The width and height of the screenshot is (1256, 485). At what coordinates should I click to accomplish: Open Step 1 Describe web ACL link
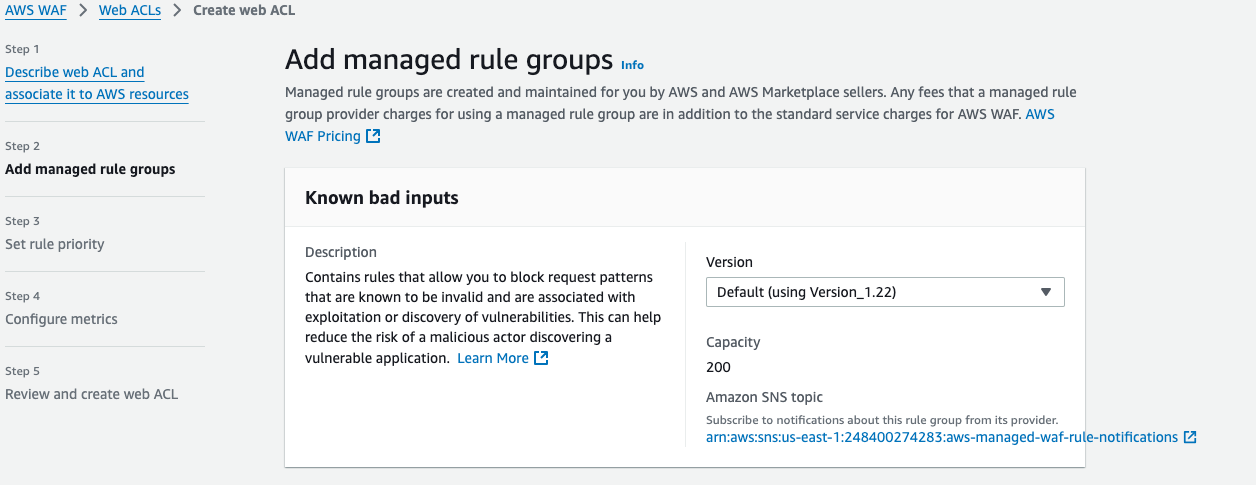(97, 83)
